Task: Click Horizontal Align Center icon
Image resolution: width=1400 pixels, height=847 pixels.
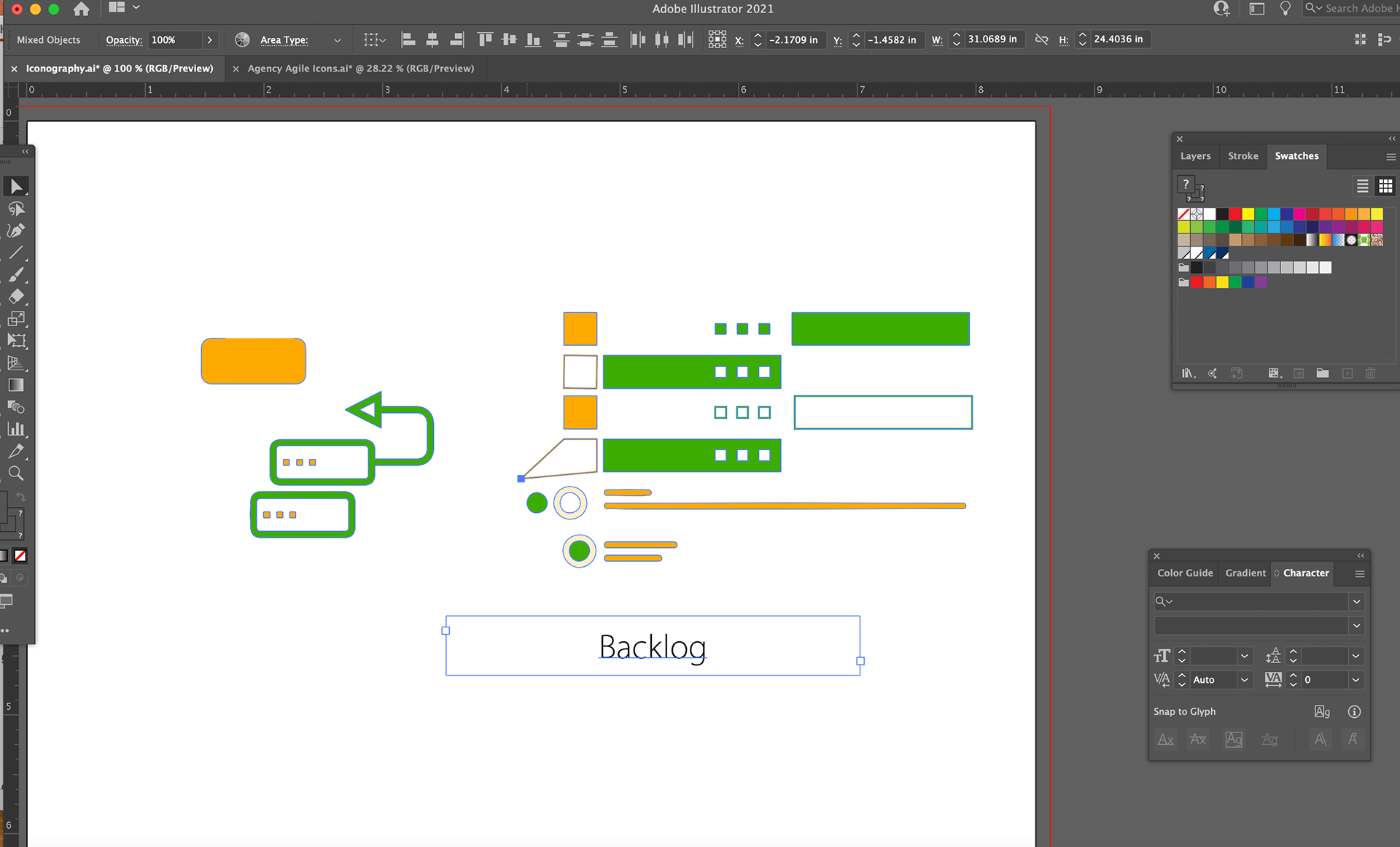Action: pyautogui.click(x=432, y=39)
